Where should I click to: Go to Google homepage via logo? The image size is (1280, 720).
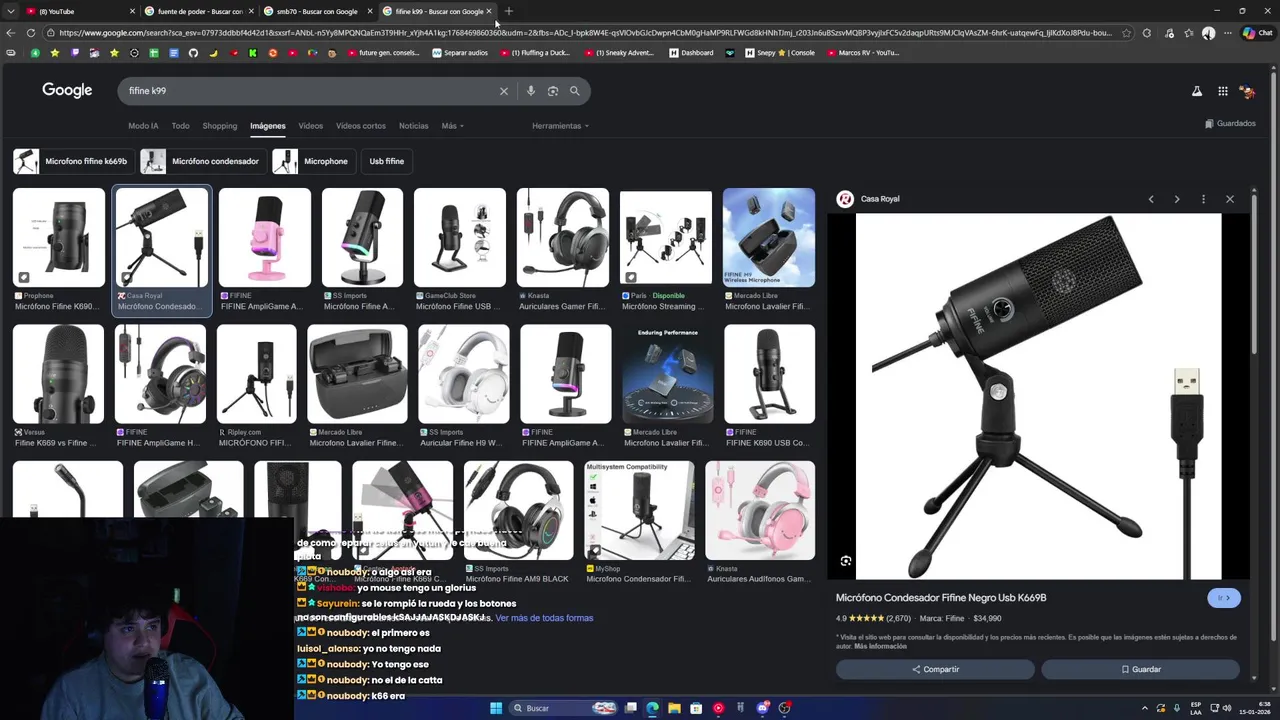tap(67, 90)
